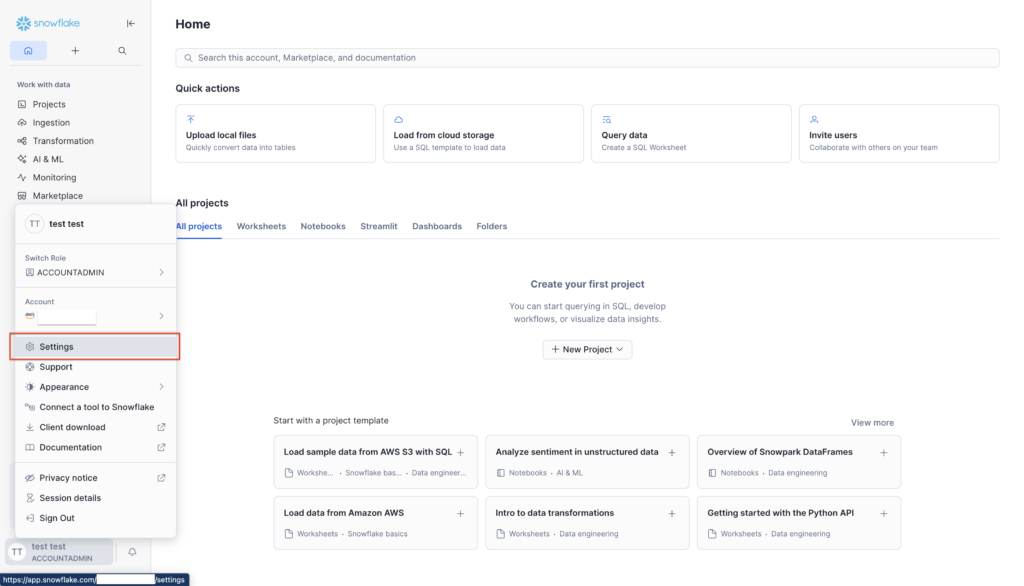Click the View more link

(872, 423)
